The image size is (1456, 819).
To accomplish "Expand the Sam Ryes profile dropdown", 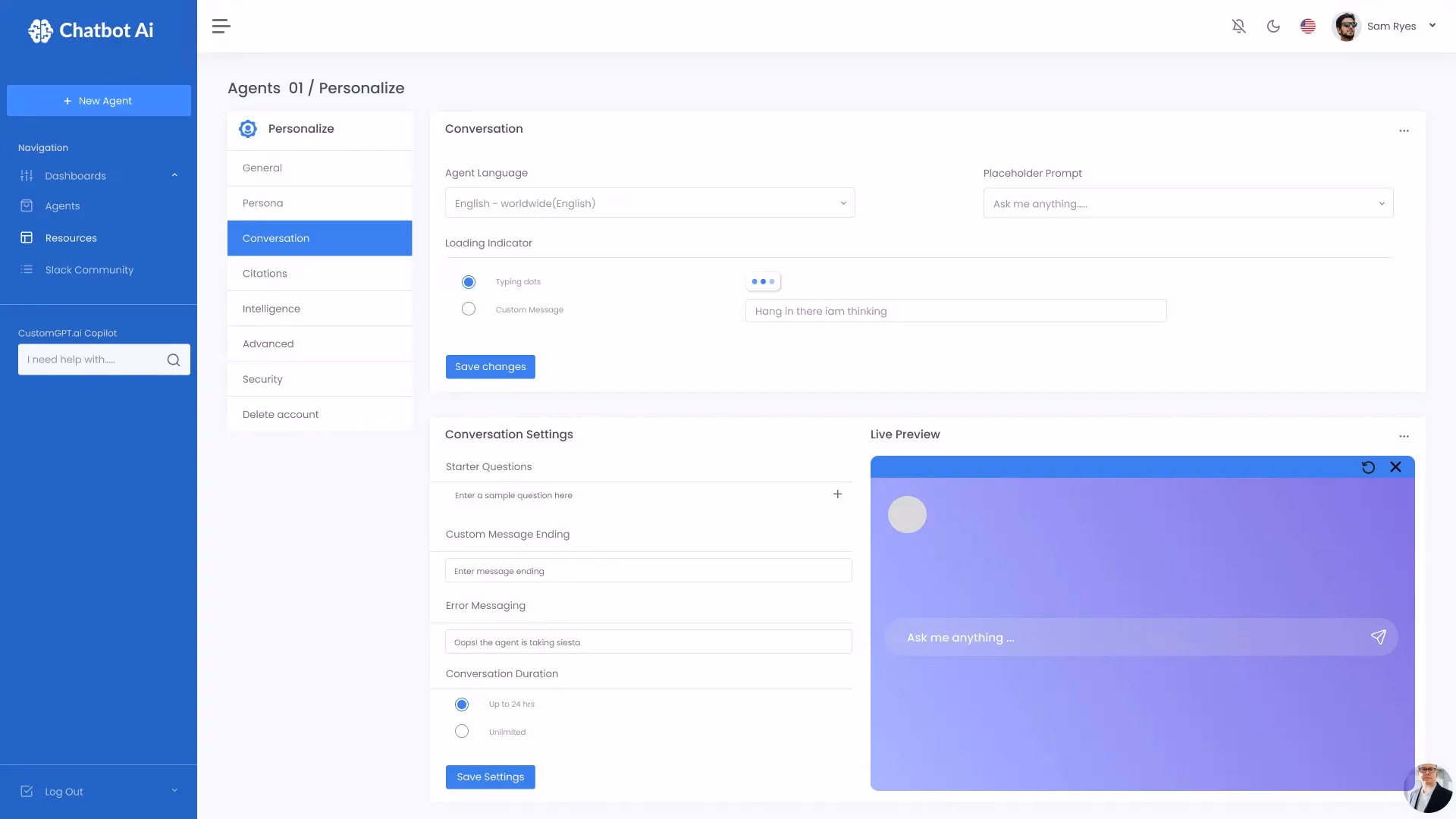I will click(1432, 26).
